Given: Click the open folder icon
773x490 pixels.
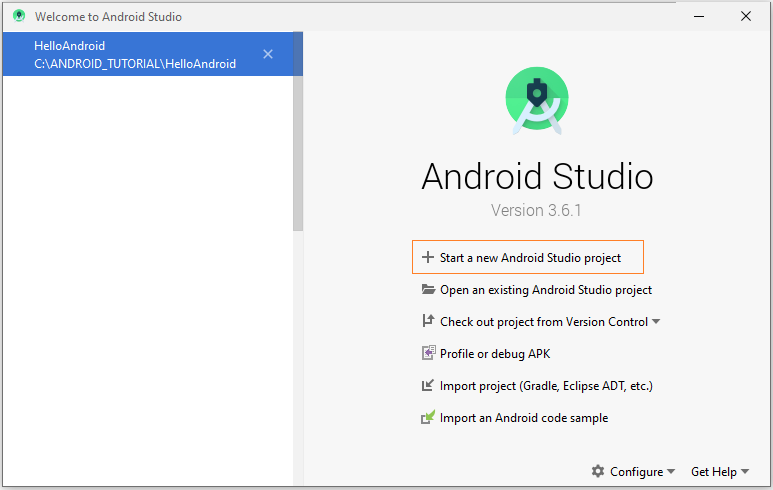Looking at the screenshot, I should coord(428,289).
